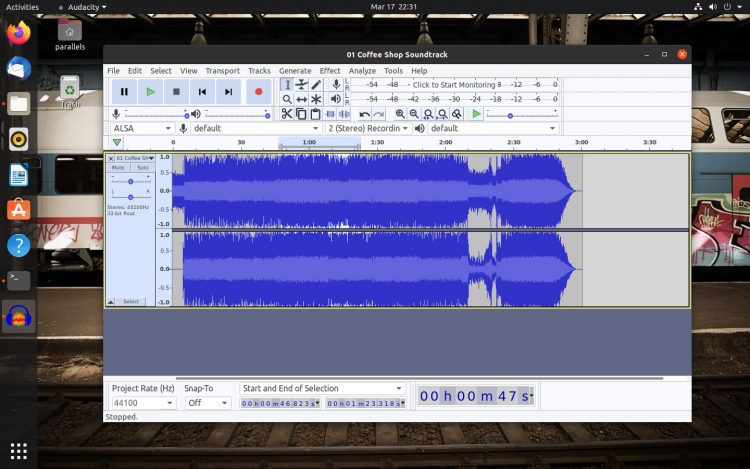
Task: Select the Draw (pencil) tool
Action: tap(316, 85)
